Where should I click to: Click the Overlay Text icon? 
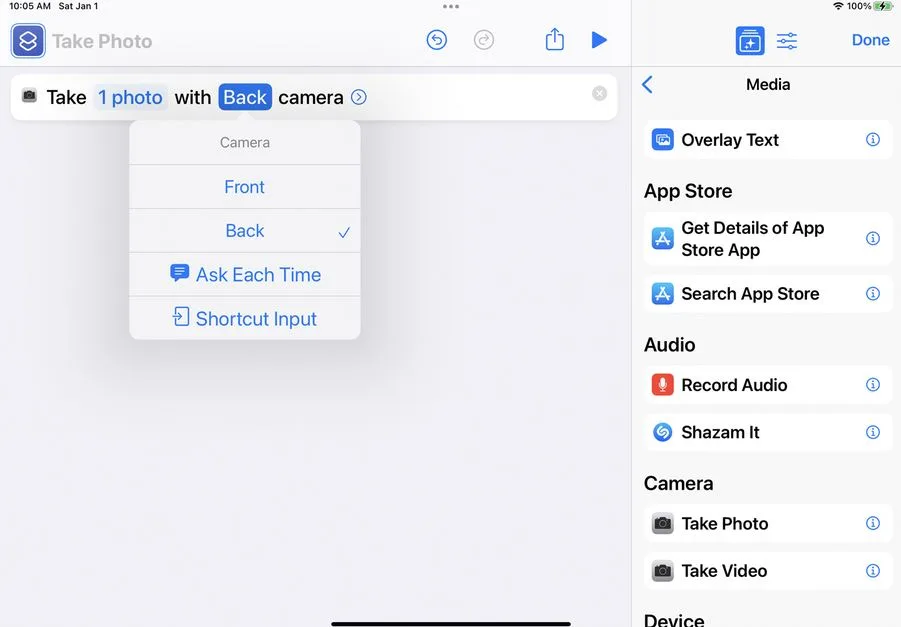(663, 140)
